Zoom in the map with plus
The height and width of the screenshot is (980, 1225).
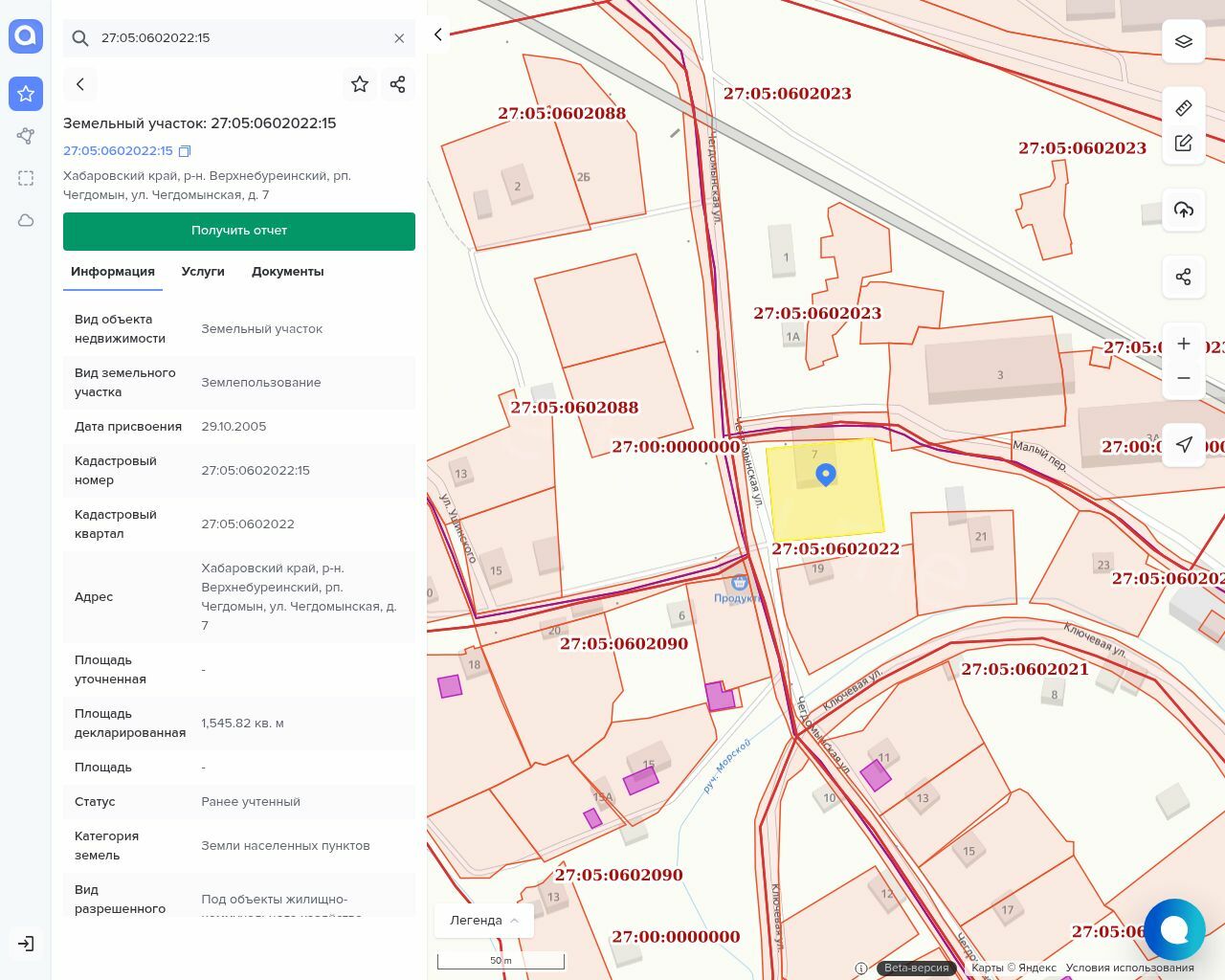(x=1183, y=344)
